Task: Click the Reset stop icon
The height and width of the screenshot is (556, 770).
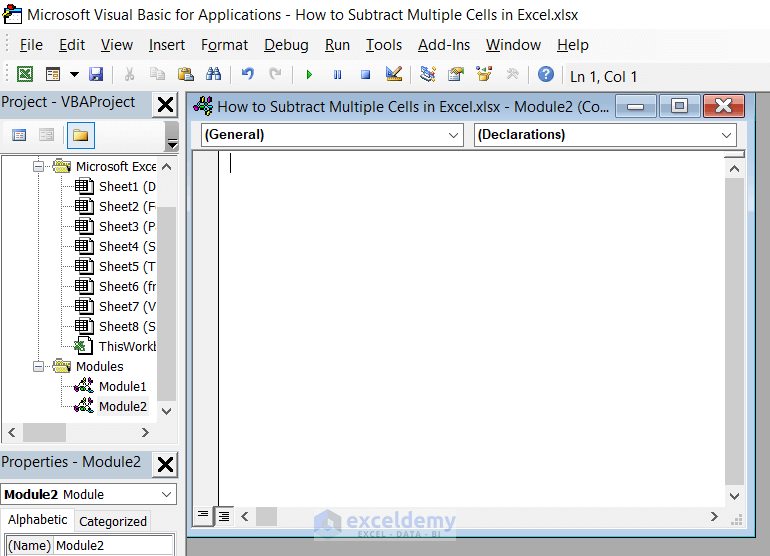Action: [x=365, y=75]
